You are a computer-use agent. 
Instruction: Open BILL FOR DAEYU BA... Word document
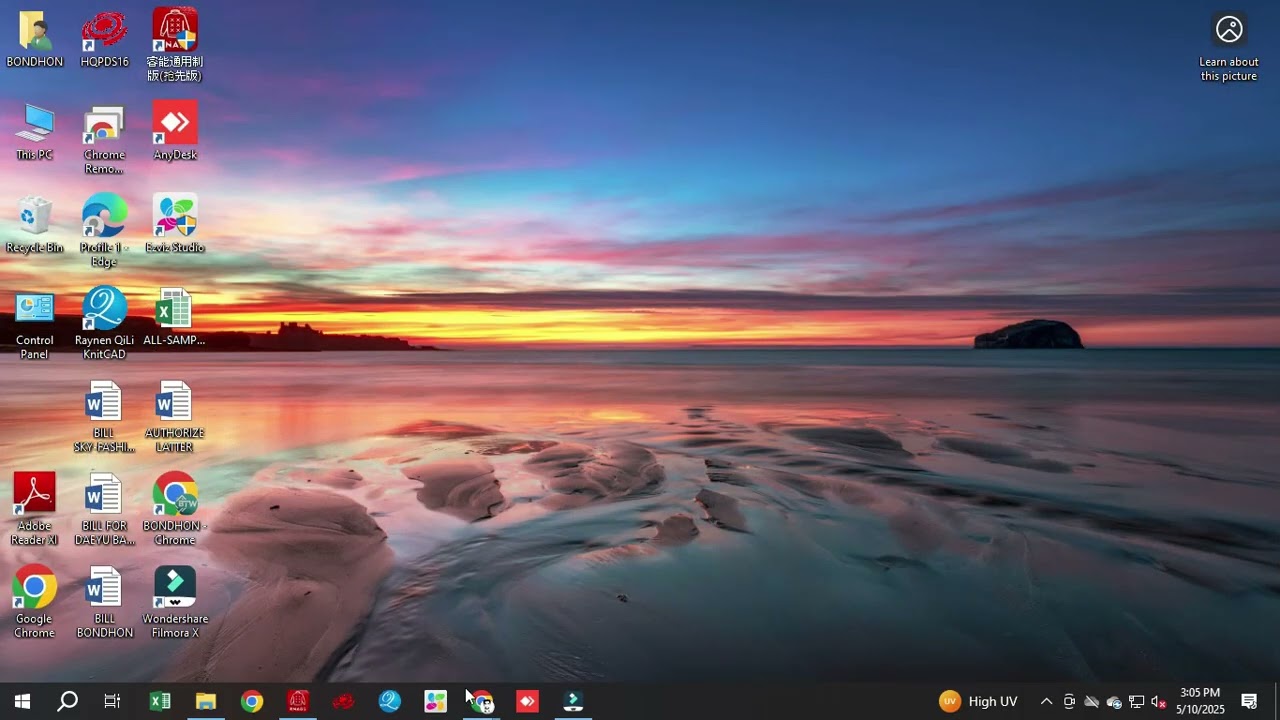click(x=104, y=510)
